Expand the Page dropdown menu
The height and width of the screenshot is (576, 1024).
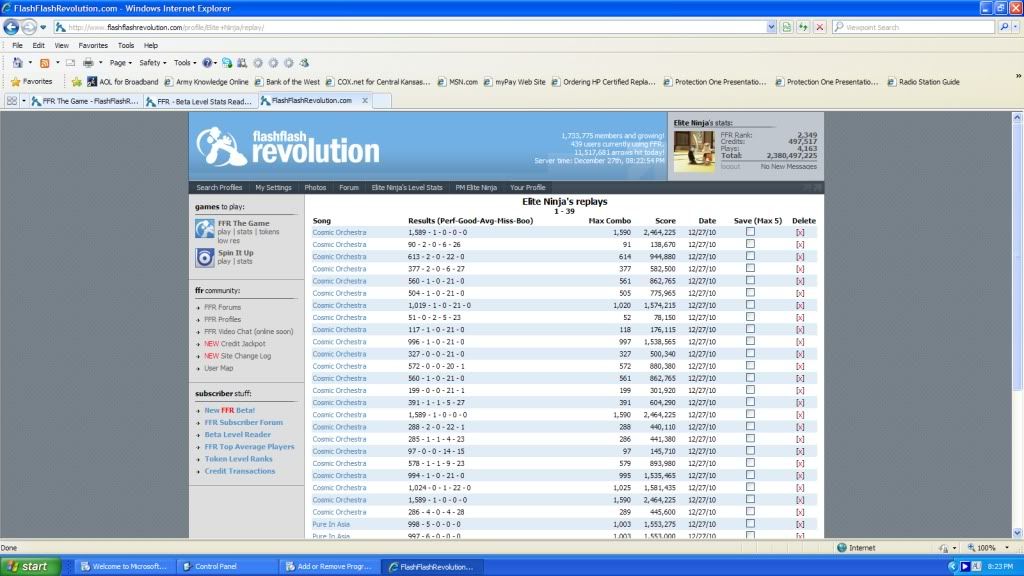click(121, 63)
